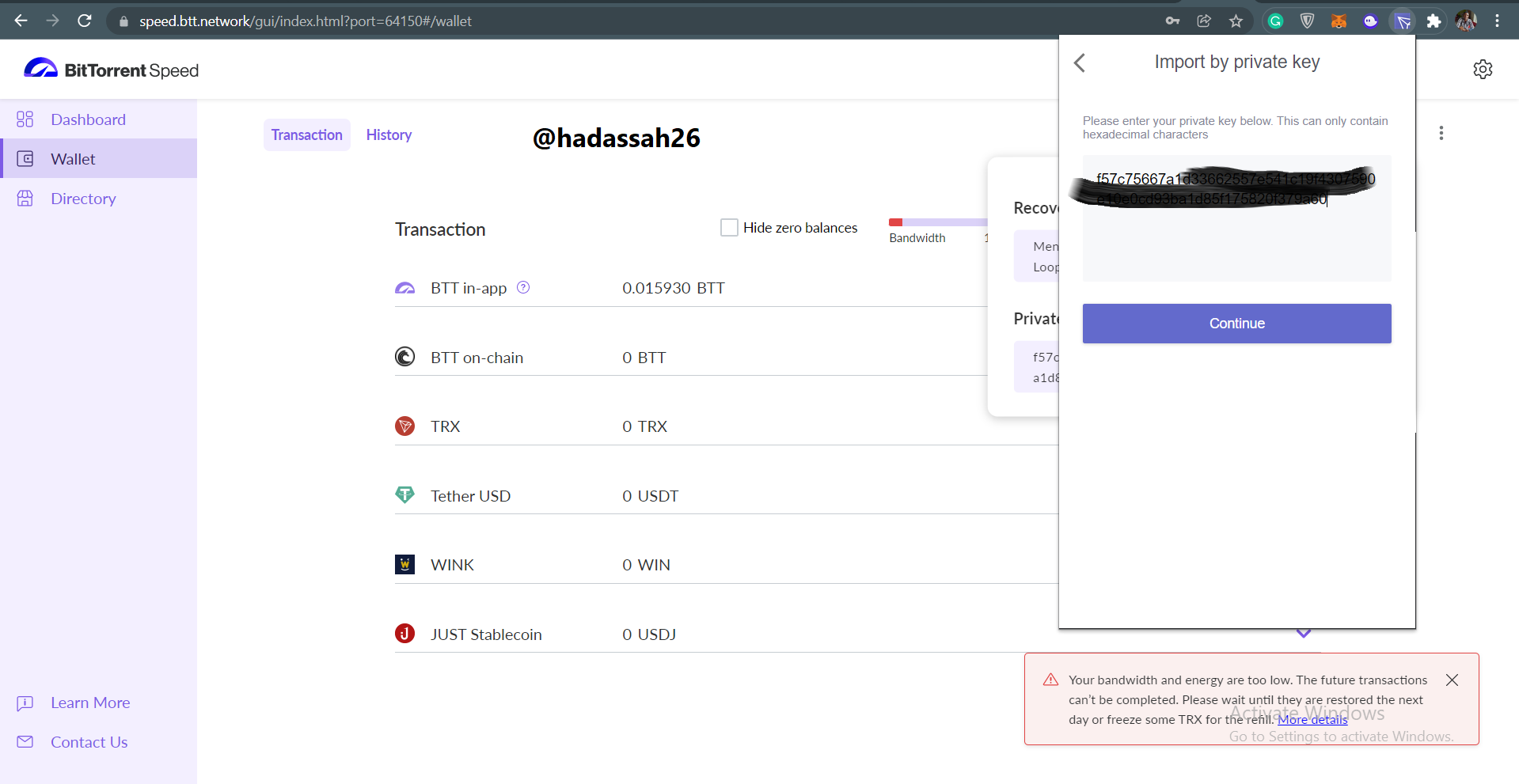The width and height of the screenshot is (1519, 784).
Task: Click the JUST Stablecoin token icon
Action: point(404,634)
